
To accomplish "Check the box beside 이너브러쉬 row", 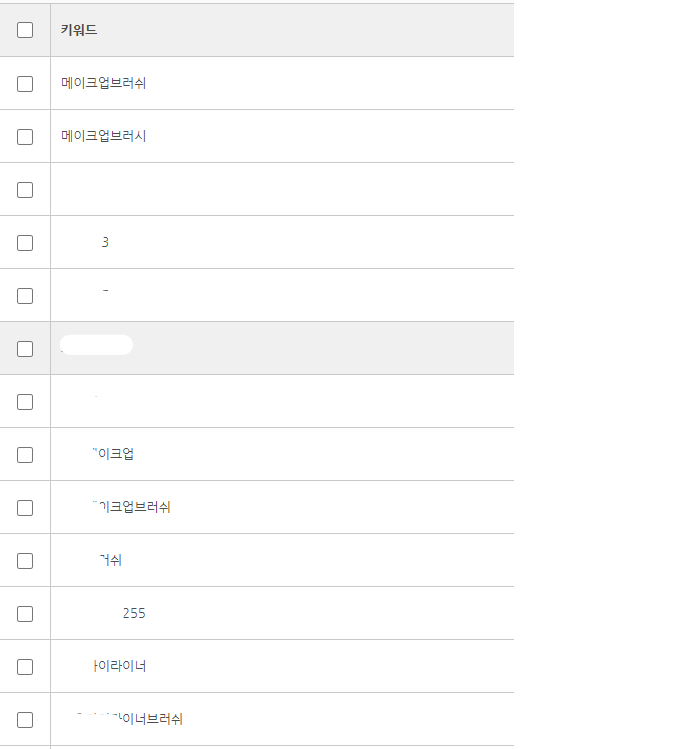I will (x=25, y=720).
